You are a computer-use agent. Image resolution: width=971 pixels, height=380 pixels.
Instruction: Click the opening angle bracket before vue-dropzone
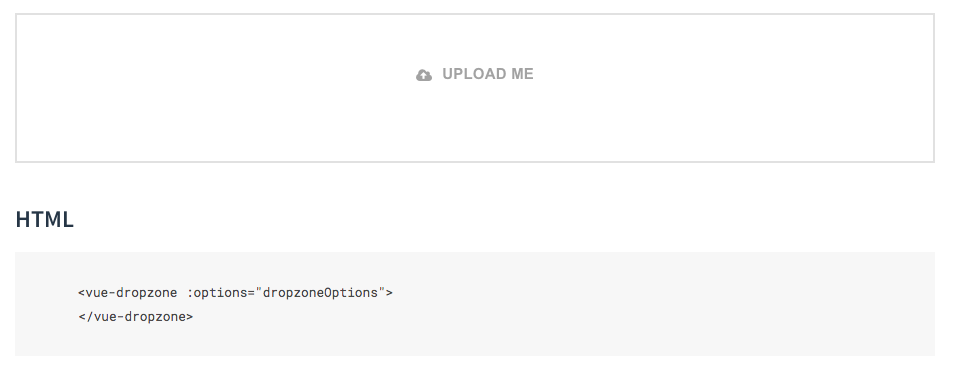(x=82, y=293)
